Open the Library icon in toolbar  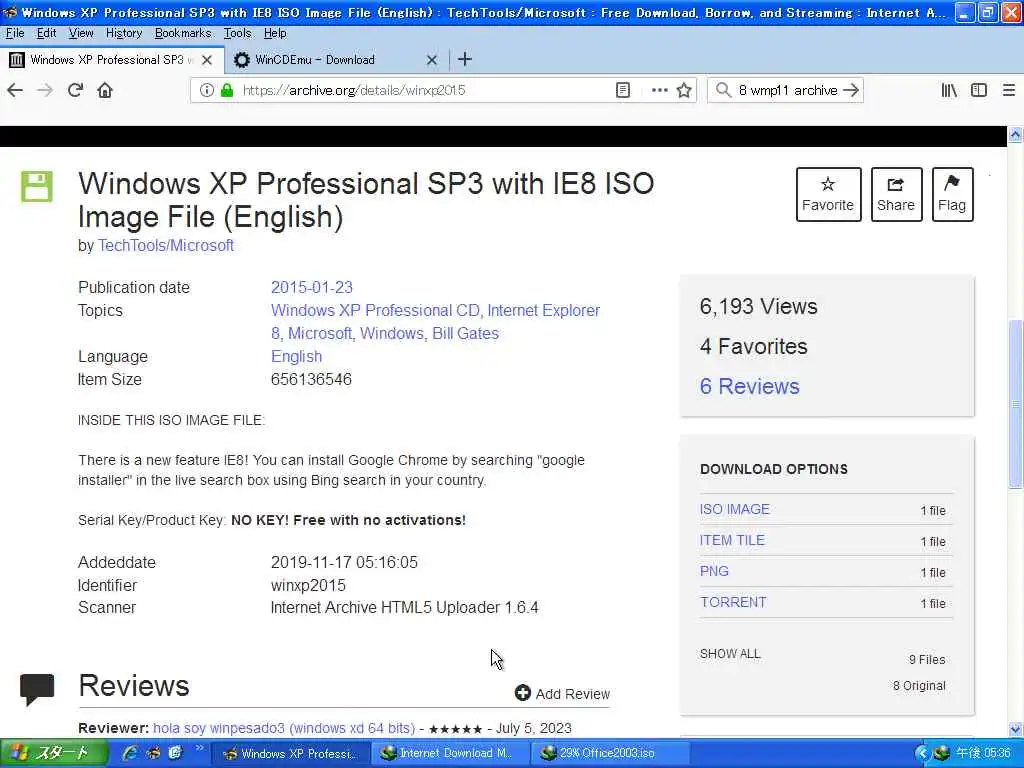[949, 90]
